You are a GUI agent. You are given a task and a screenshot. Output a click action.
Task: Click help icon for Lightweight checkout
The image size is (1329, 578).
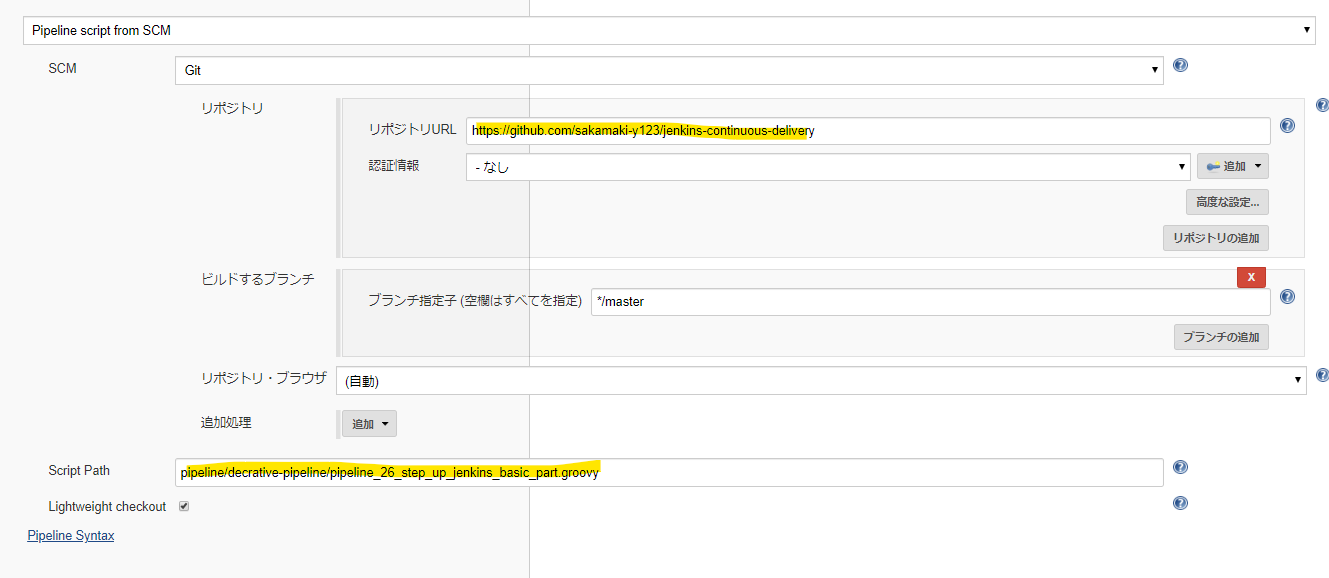coord(1180,503)
